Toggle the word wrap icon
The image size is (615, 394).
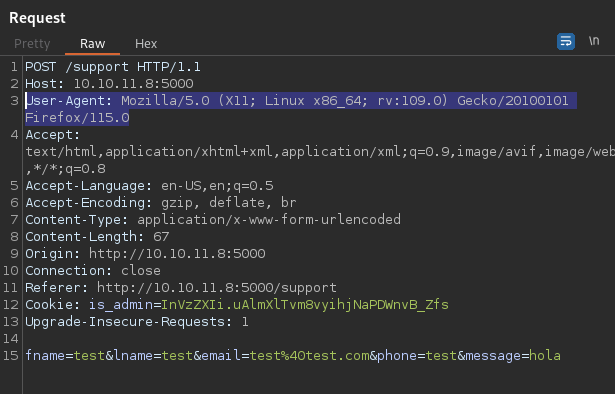pos(566,41)
